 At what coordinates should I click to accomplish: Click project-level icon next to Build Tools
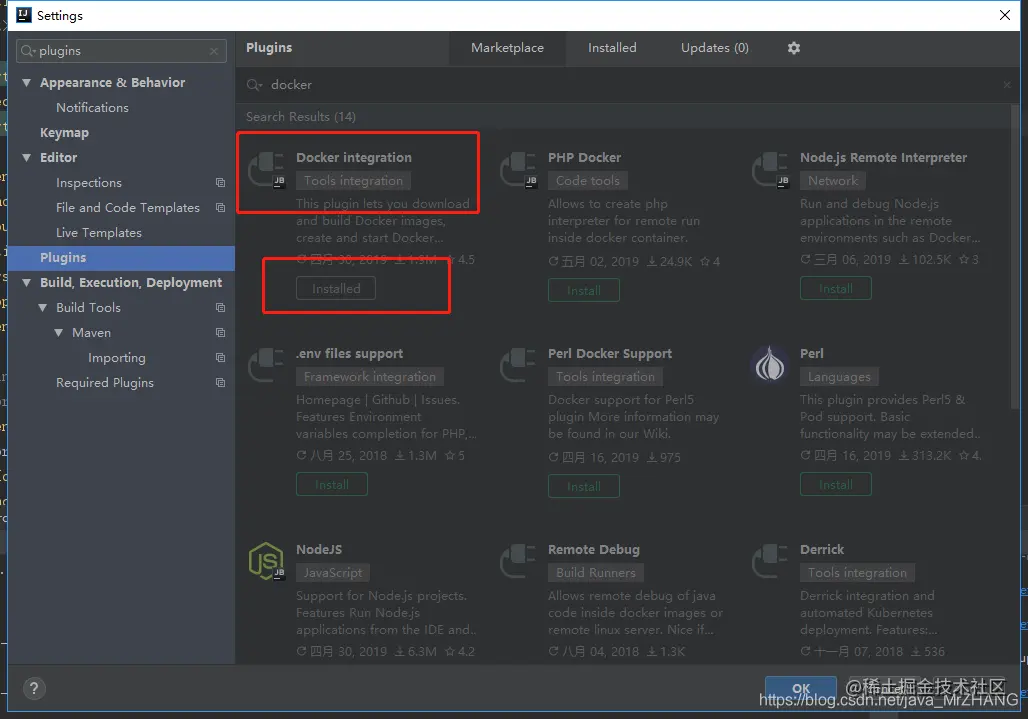coord(220,307)
